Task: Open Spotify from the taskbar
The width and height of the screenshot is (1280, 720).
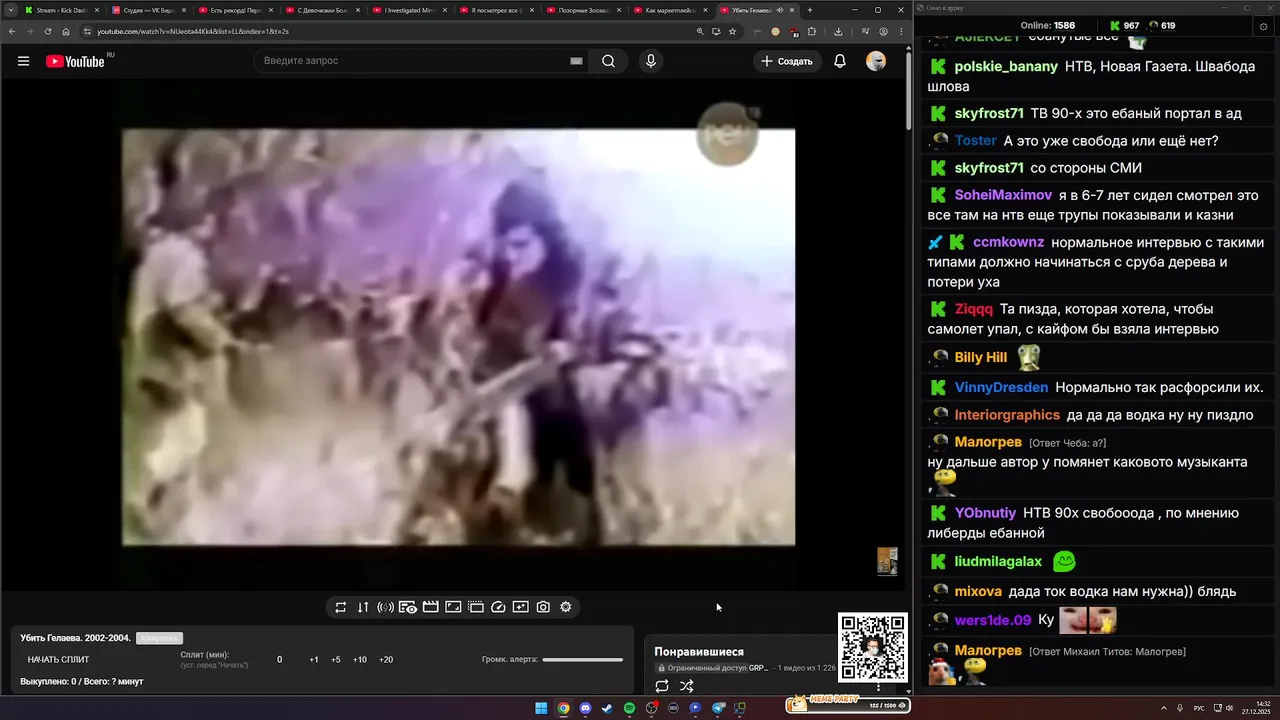Action: pos(629,708)
